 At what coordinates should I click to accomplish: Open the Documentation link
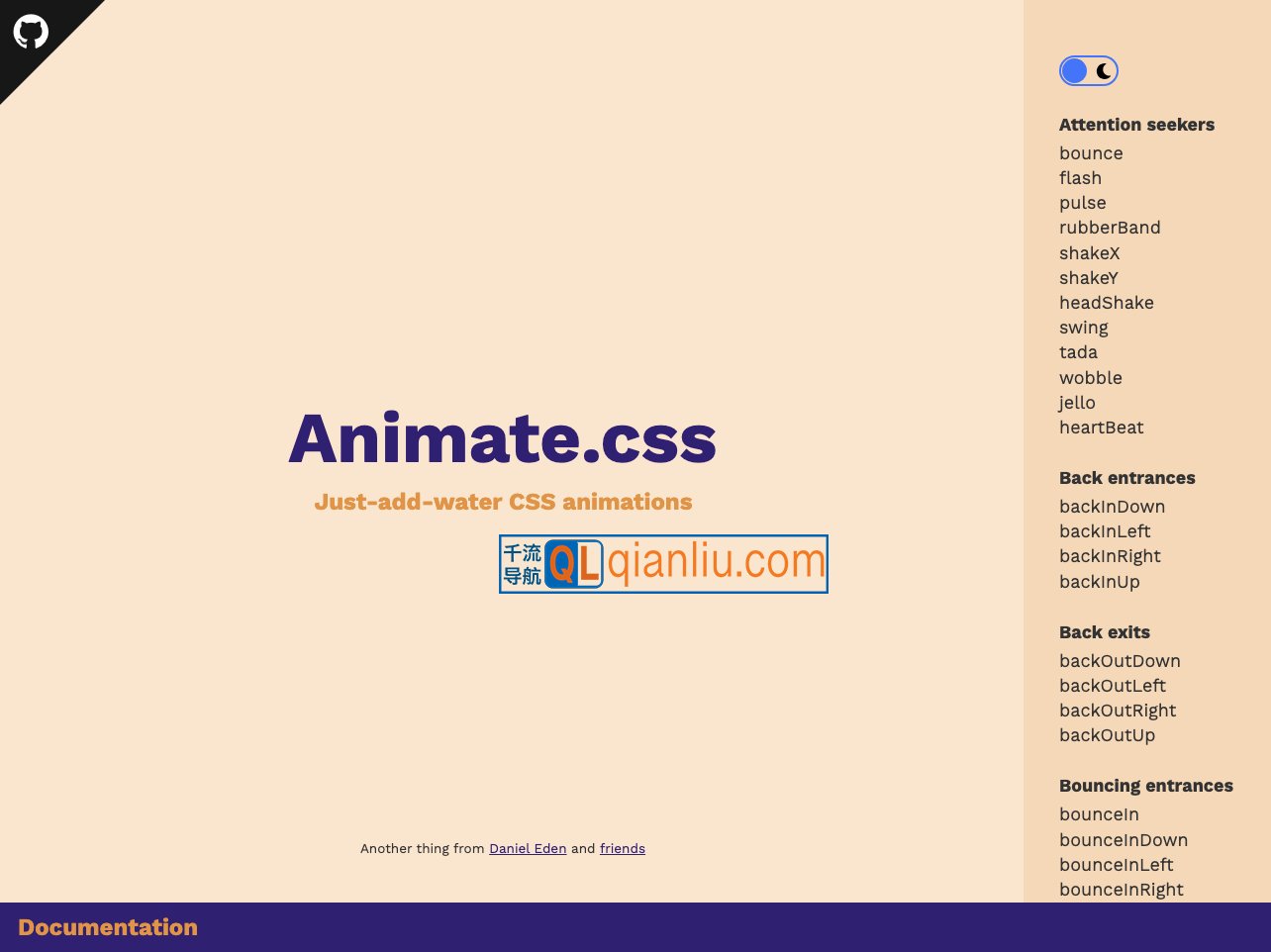pyautogui.click(x=108, y=927)
